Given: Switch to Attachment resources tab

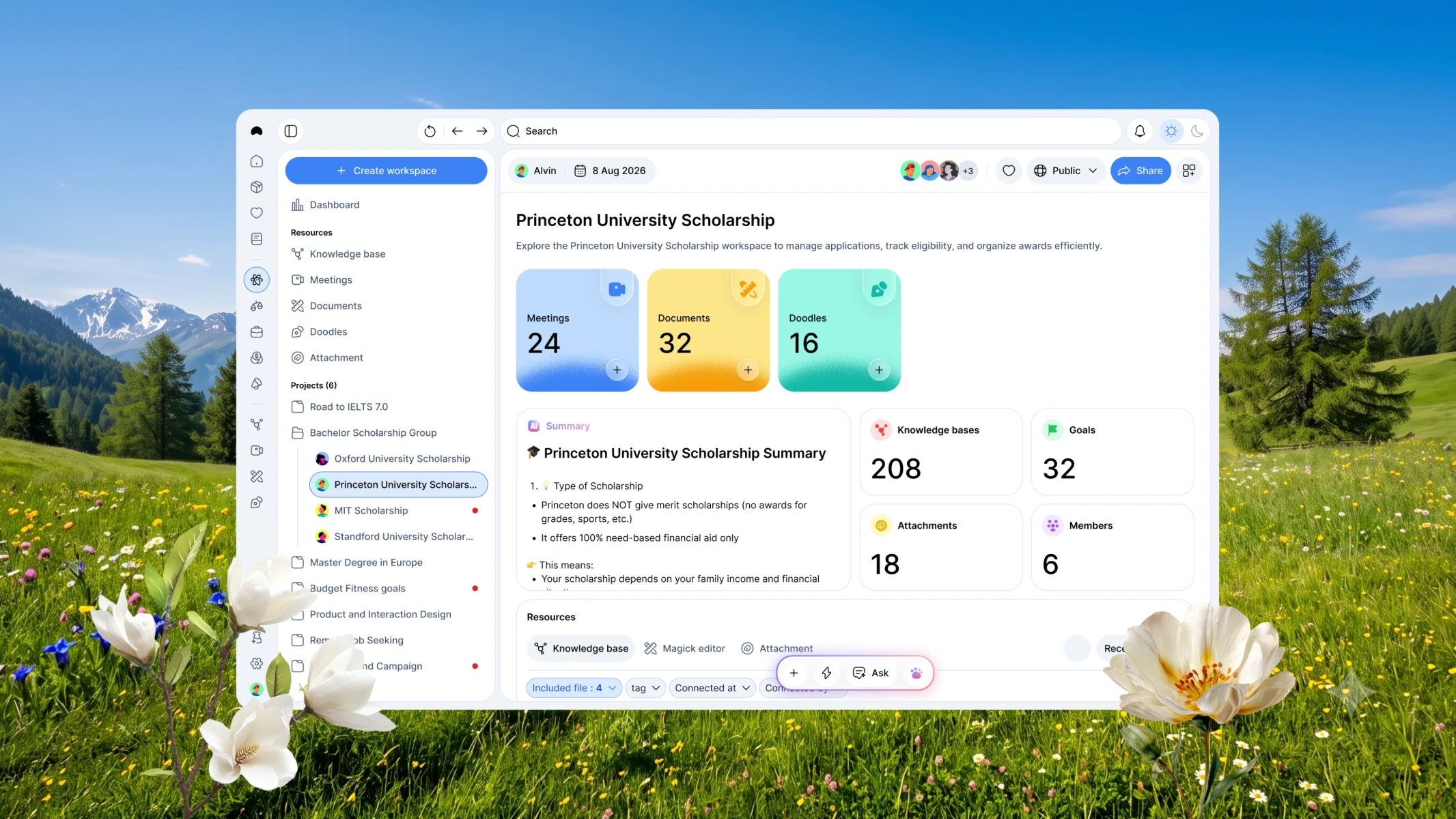Looking at the screenshot, I should [777, 649].
